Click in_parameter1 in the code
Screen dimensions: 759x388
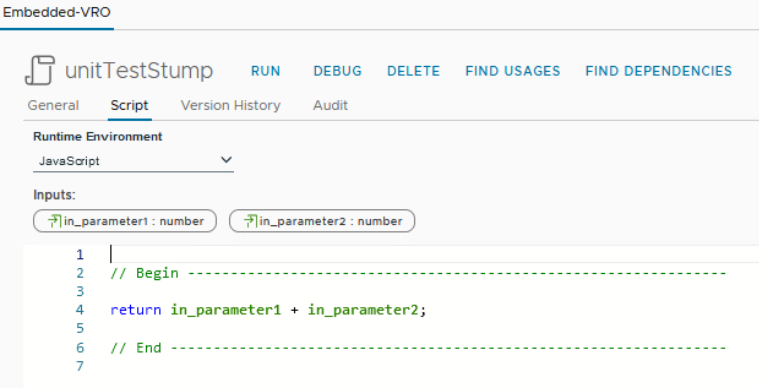coord(226,310)
